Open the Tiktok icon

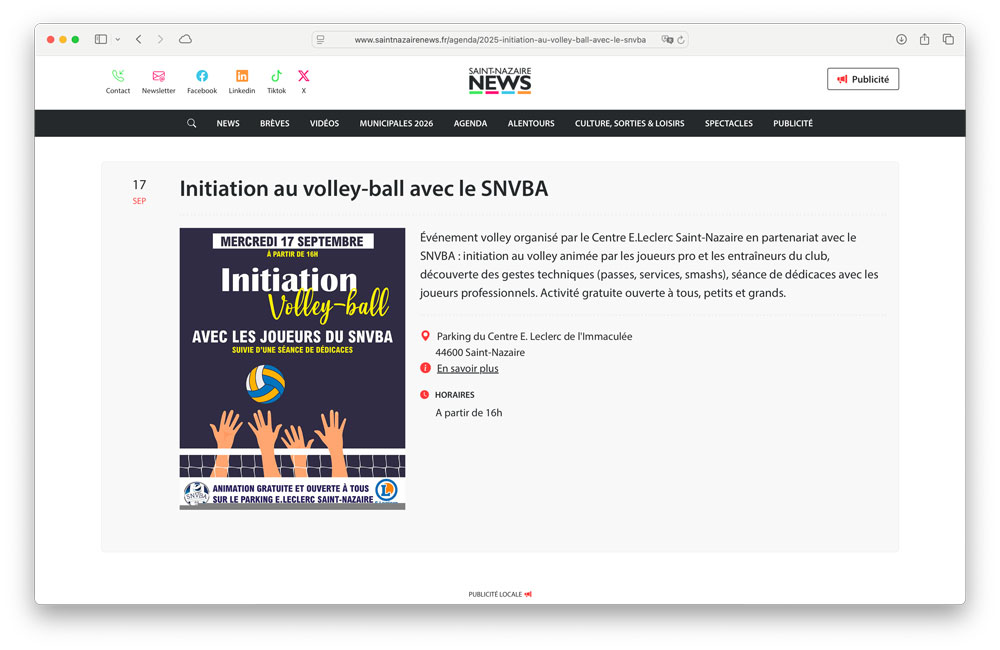coord(276,73)
